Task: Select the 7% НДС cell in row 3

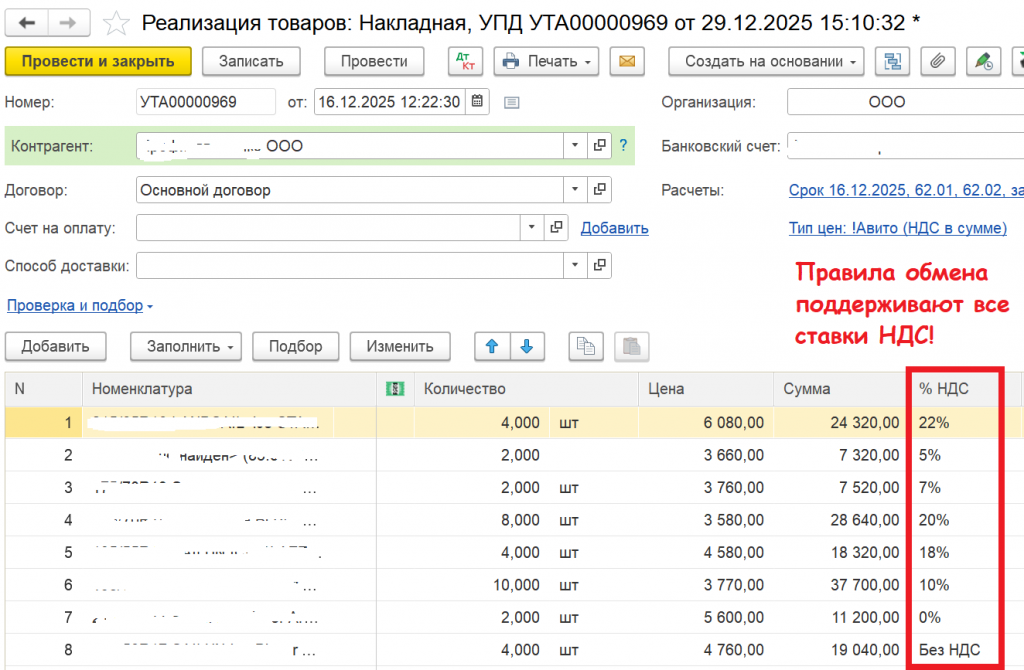Action: (955, 488)
